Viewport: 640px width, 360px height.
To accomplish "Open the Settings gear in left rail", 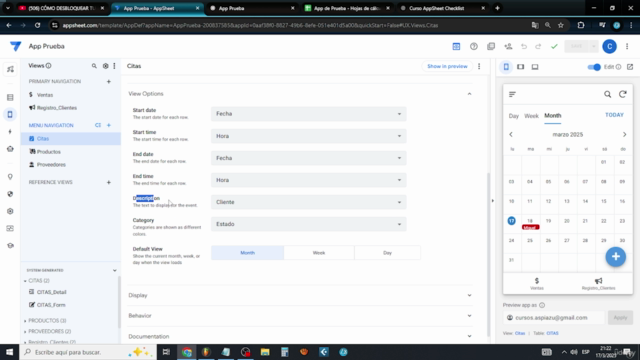I will tap(10, 211).
